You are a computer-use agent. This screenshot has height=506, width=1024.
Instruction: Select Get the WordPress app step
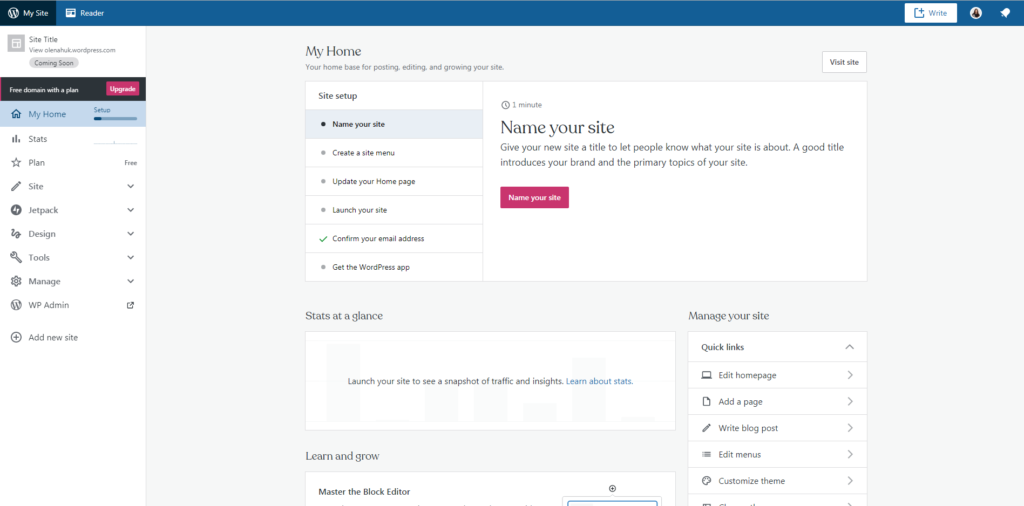pos(394,267)
